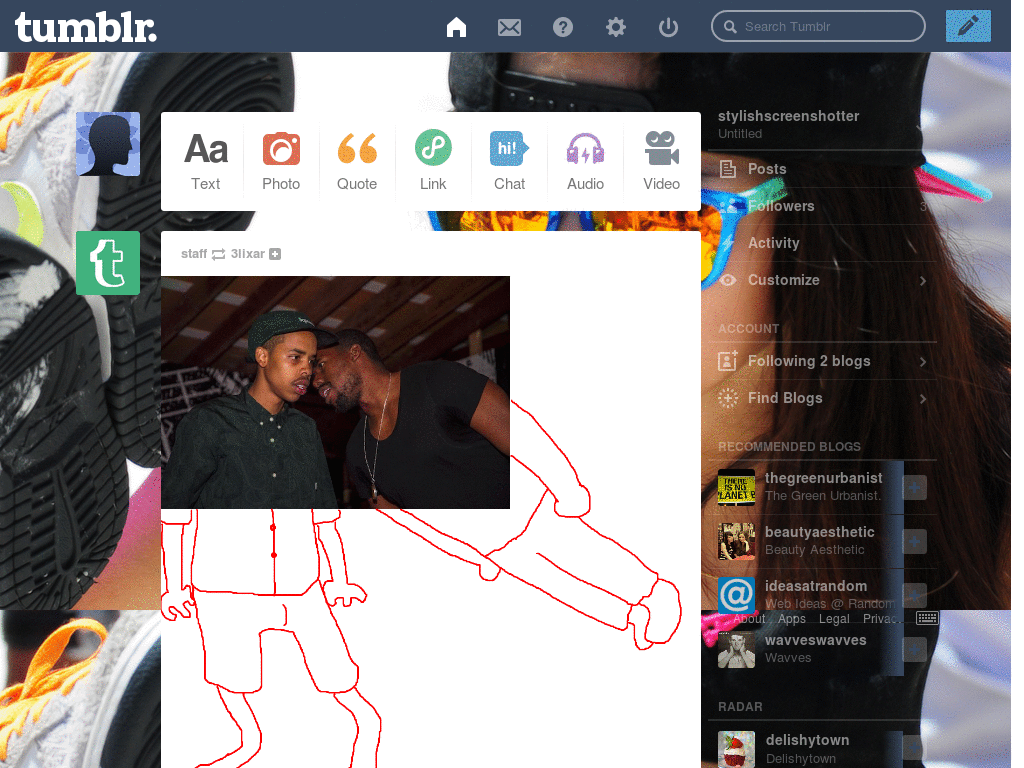Open the Activity sidebar item
The image size is (1024, 768).
click(x=773, y=243)
